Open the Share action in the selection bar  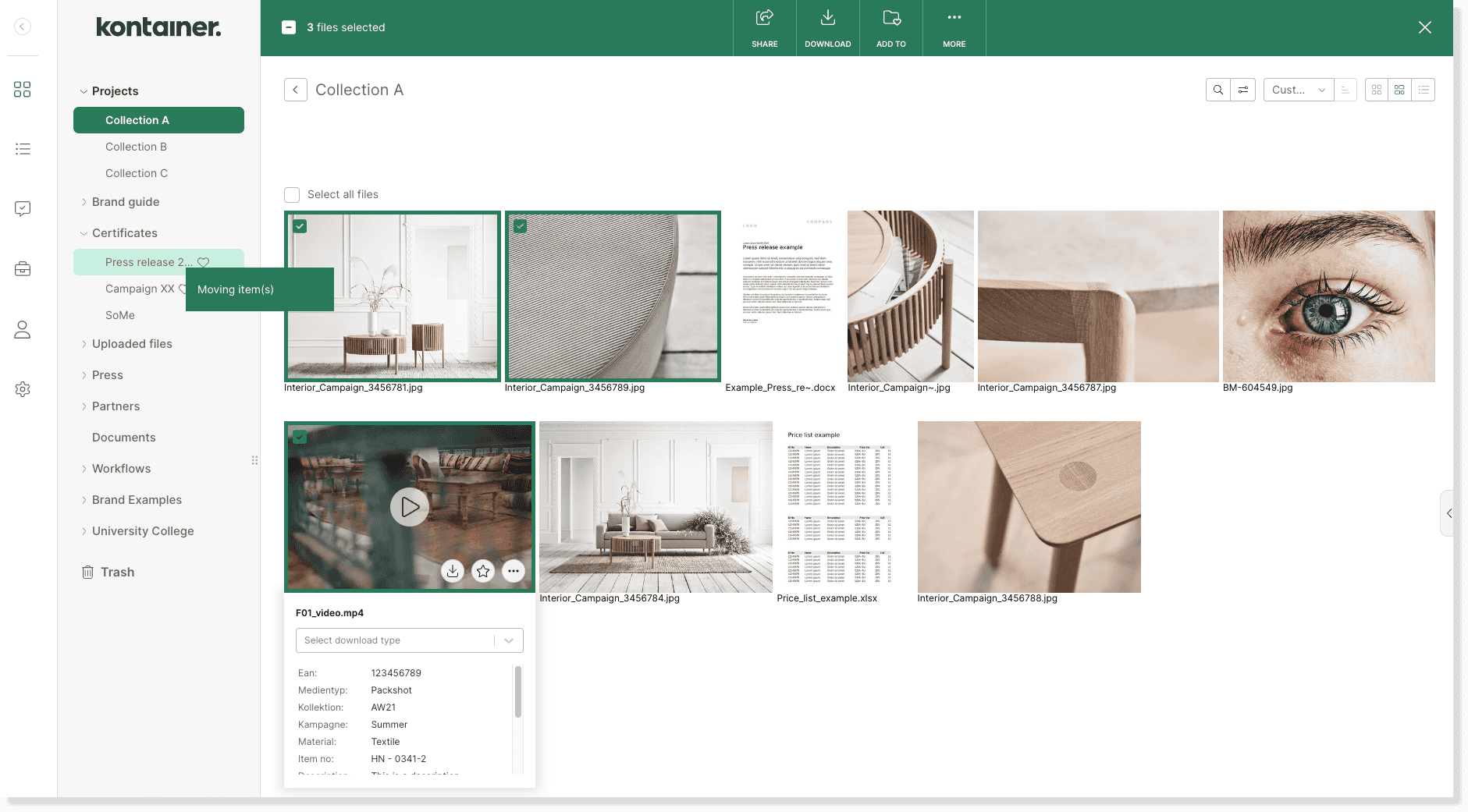click(764, 27)
